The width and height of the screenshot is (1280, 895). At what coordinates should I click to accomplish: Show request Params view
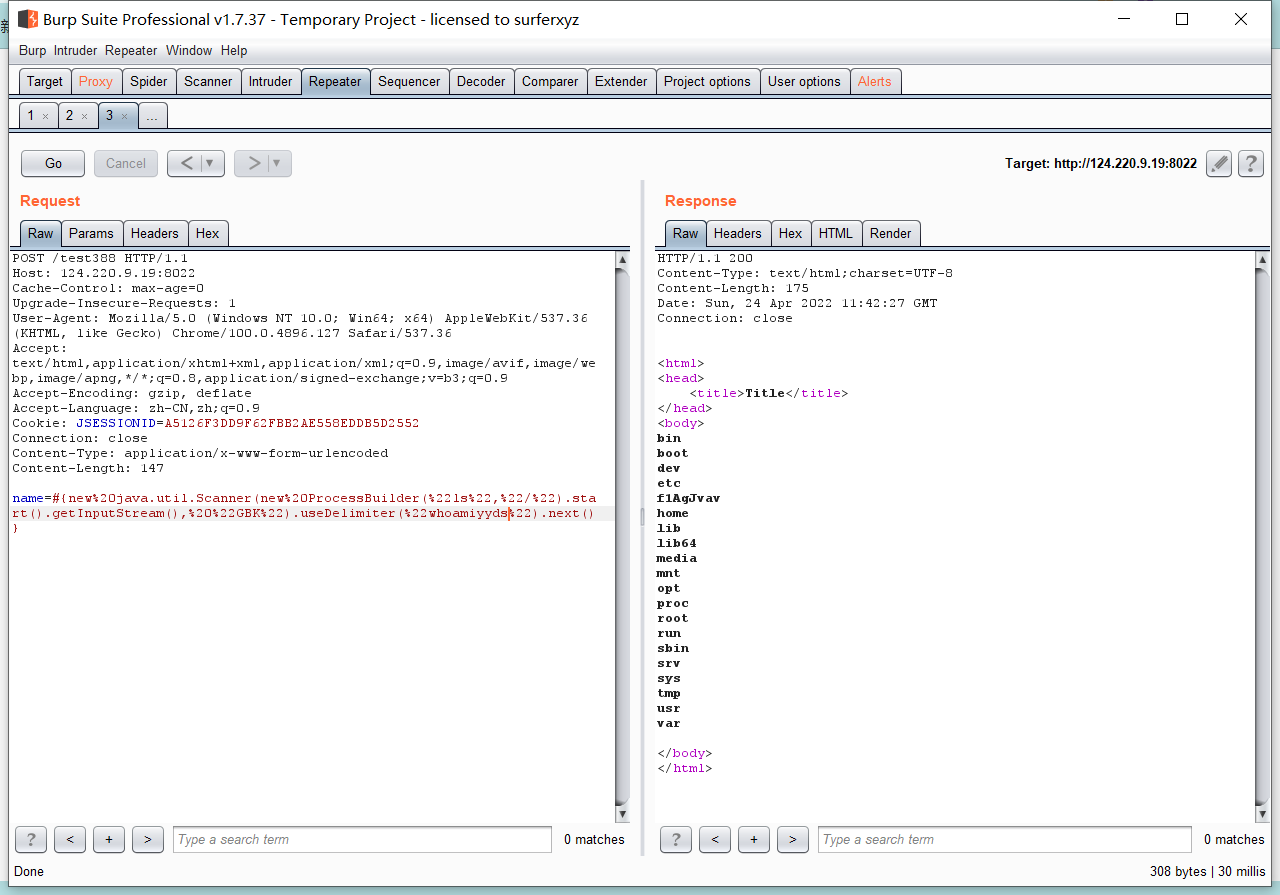pos(91,233)
